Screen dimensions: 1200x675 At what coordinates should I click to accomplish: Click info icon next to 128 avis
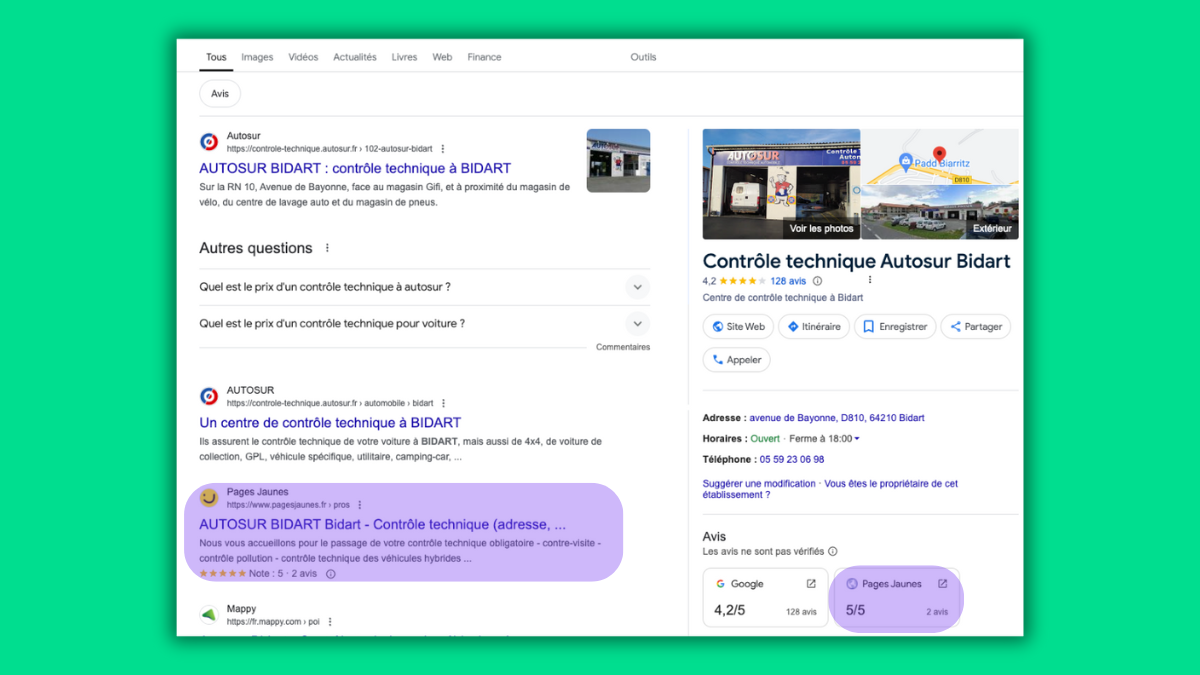(x=817, y=281)
